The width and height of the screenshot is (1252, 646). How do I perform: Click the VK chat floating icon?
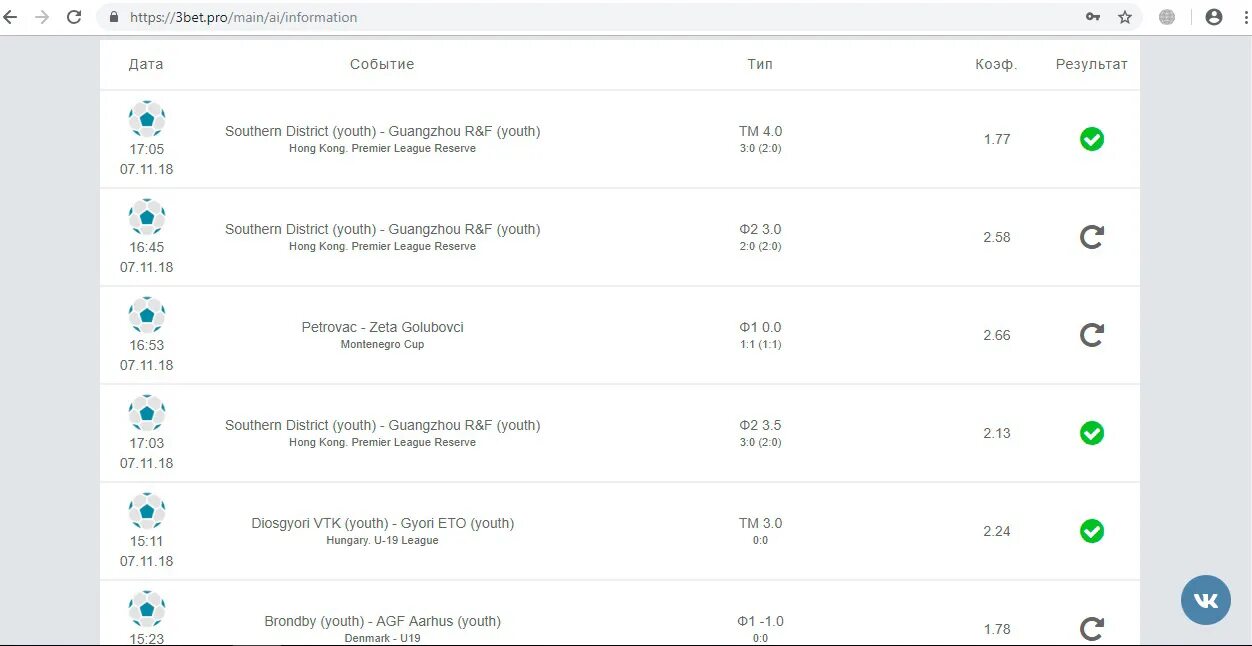[1205, 600]
